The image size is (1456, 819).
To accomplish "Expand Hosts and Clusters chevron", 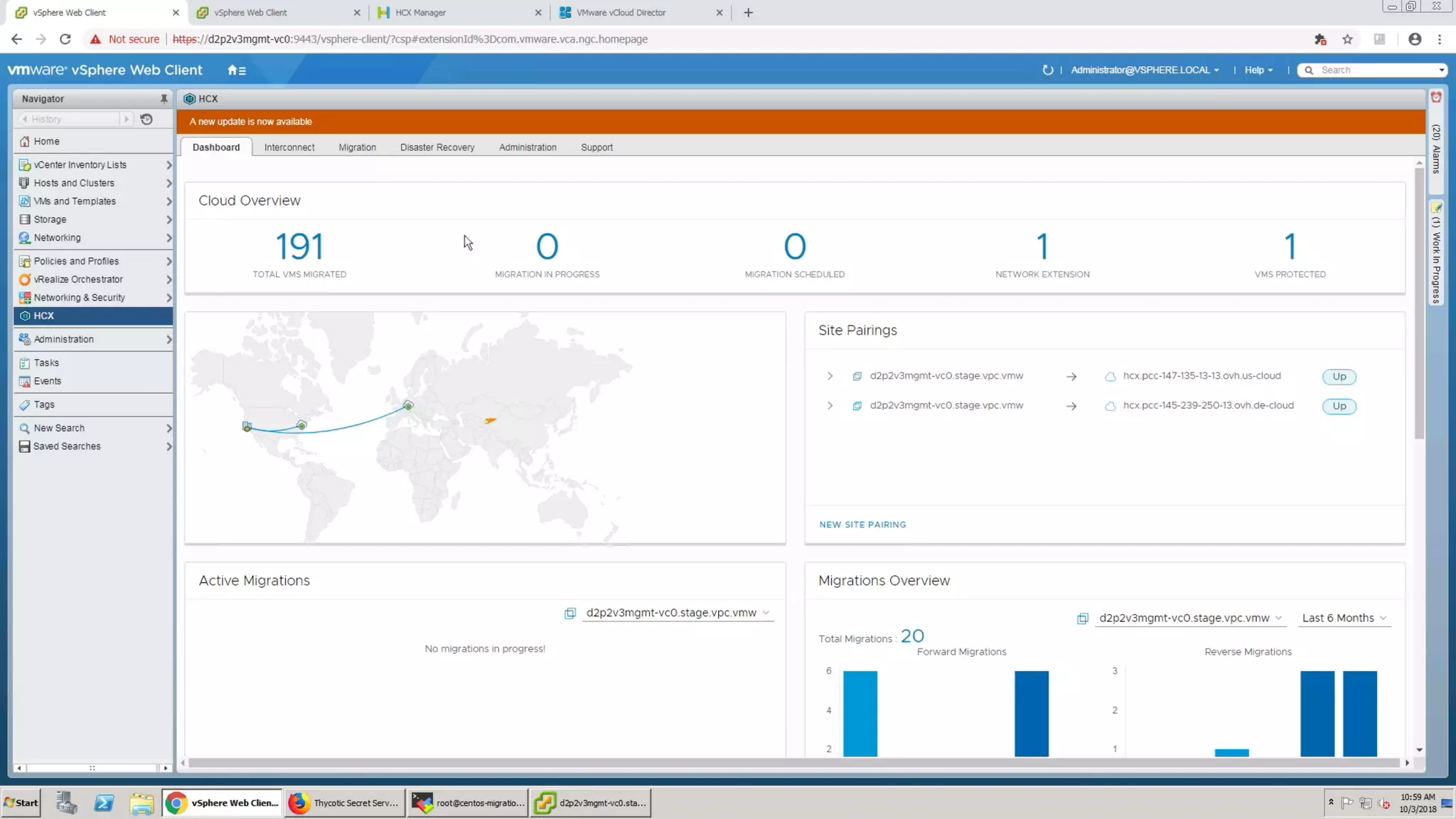I will (x=168, y=183).
